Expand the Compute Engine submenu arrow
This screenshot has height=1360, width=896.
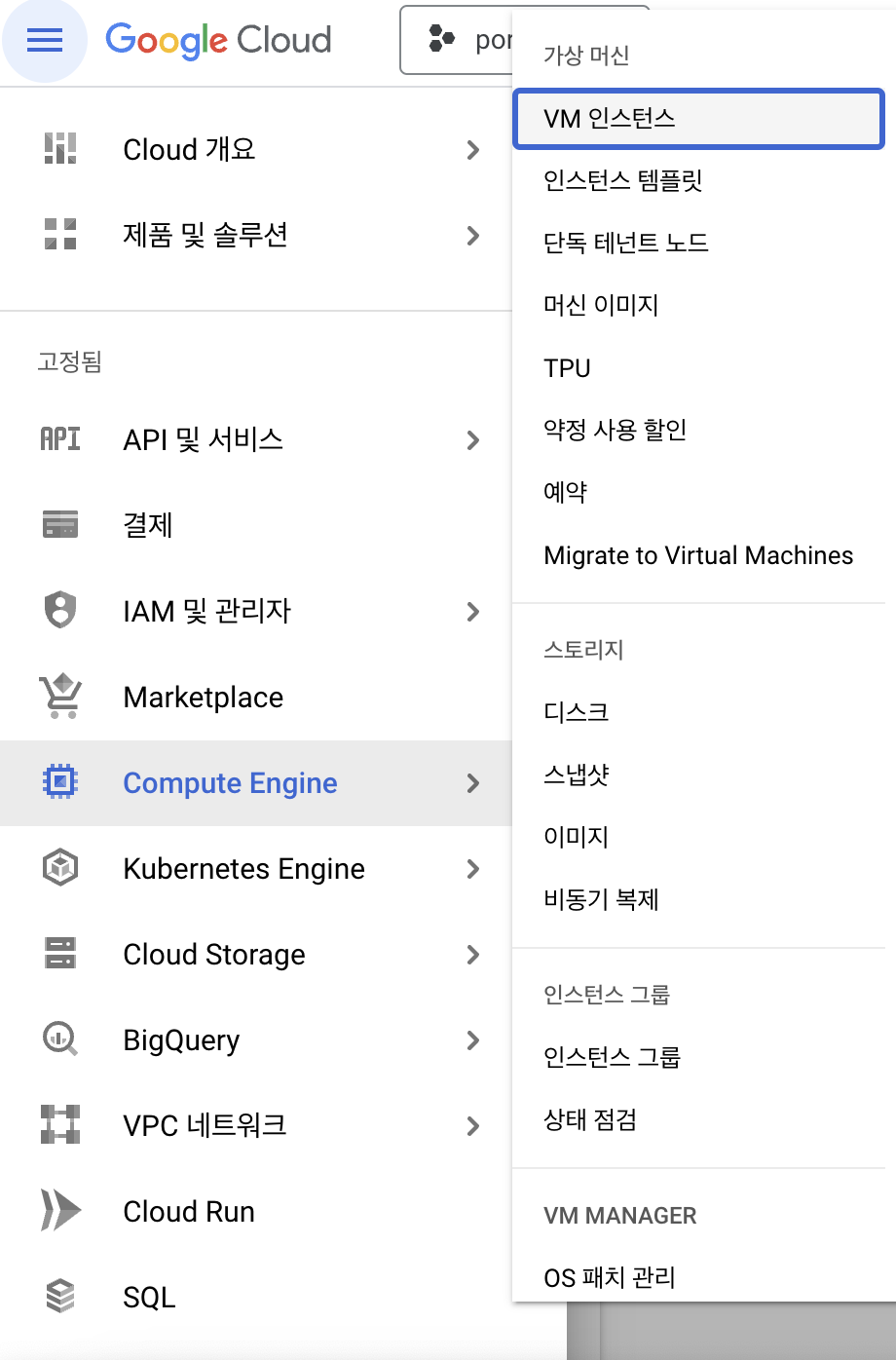coord(473,783)
